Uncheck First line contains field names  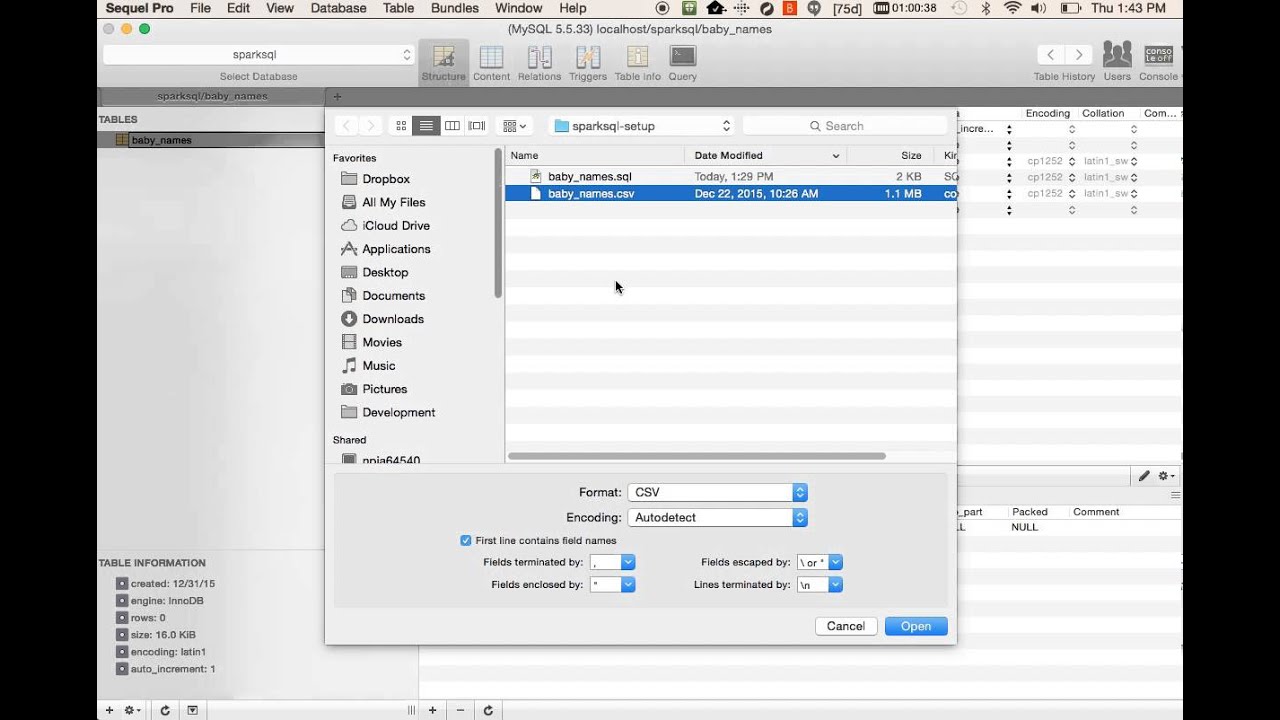[466, 541]
